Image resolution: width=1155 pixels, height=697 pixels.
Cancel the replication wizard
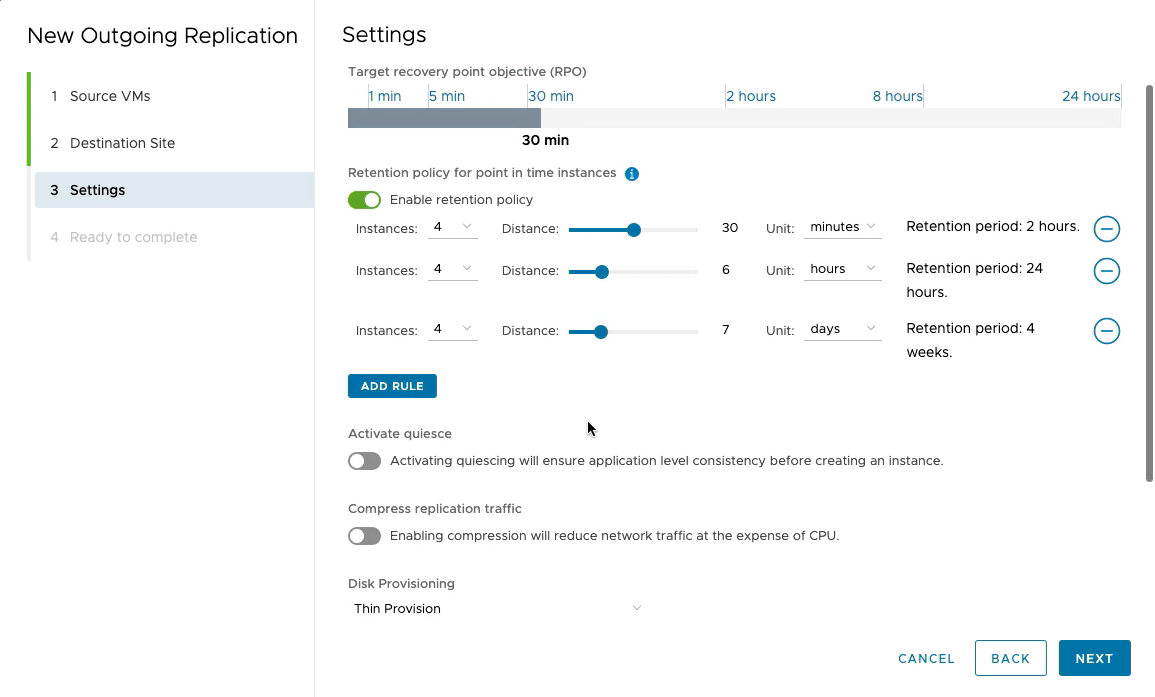pos(926,658)
